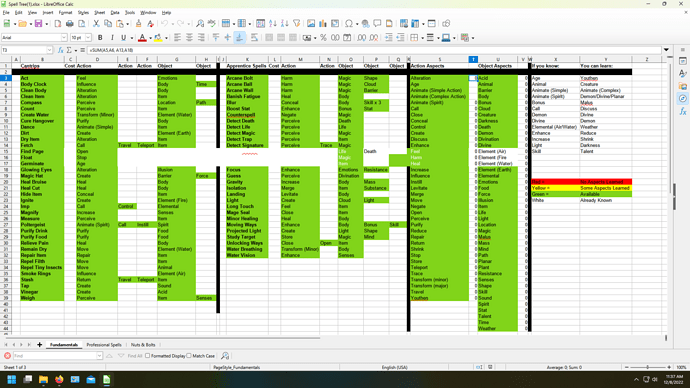
Task: Open the Function Wizard icon
Action: point(61,50)
